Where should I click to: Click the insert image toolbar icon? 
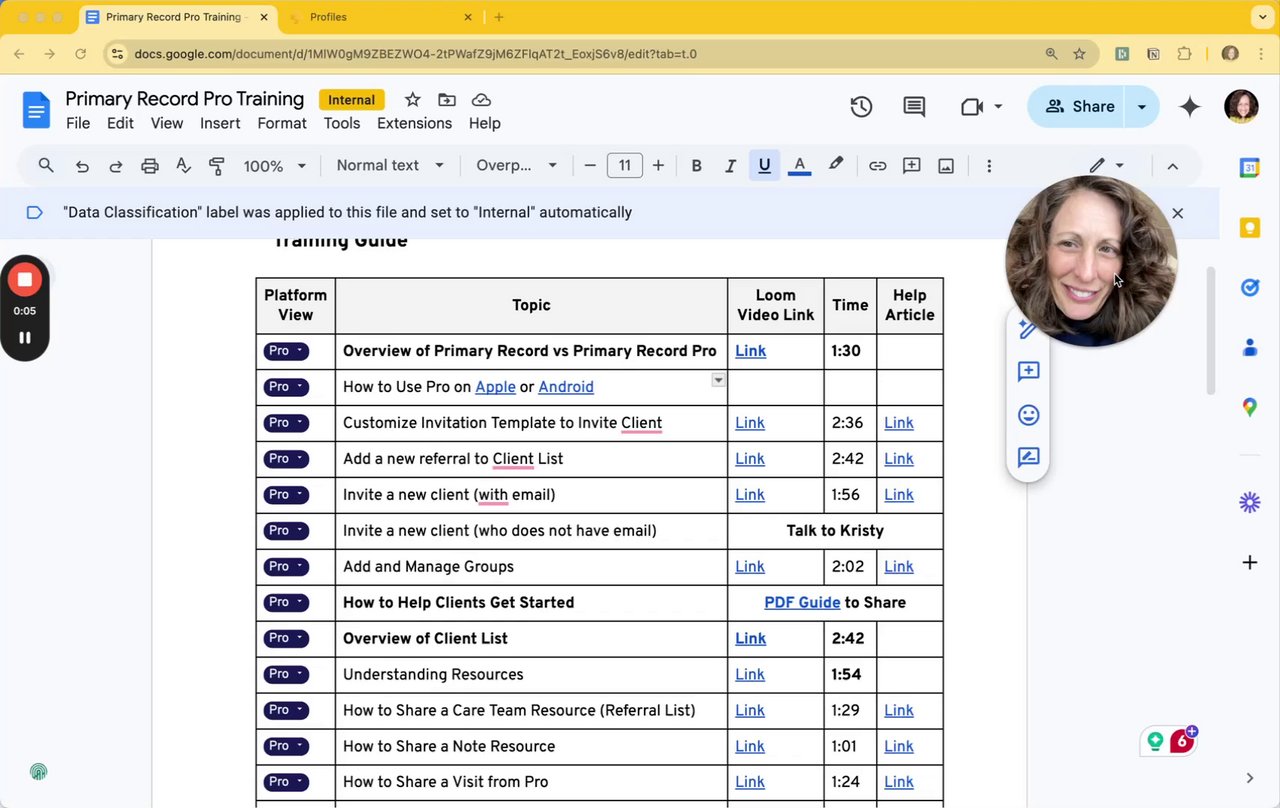946,166
